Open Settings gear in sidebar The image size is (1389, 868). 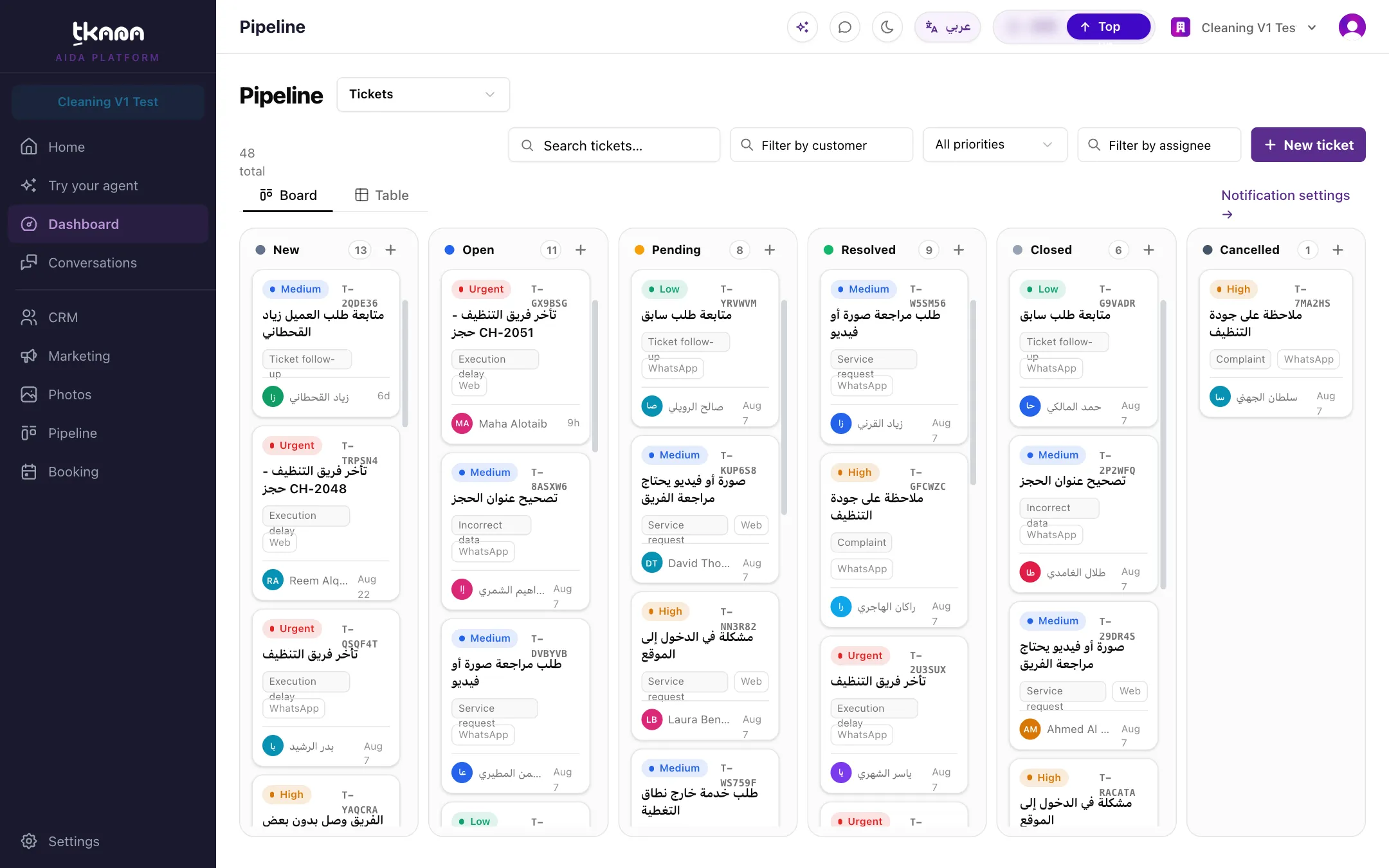point(29,842)
